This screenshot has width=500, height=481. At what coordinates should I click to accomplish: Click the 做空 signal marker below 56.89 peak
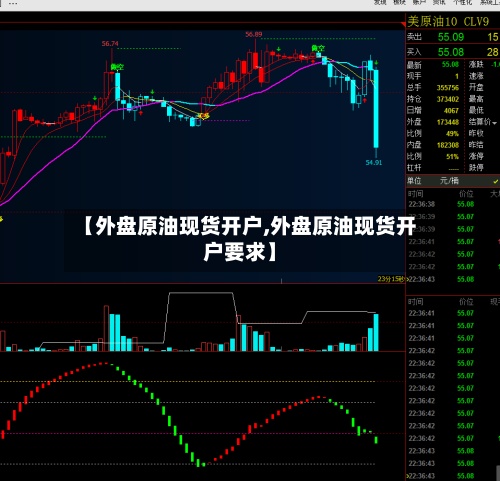pyautogui.click(x=318, y=48)
